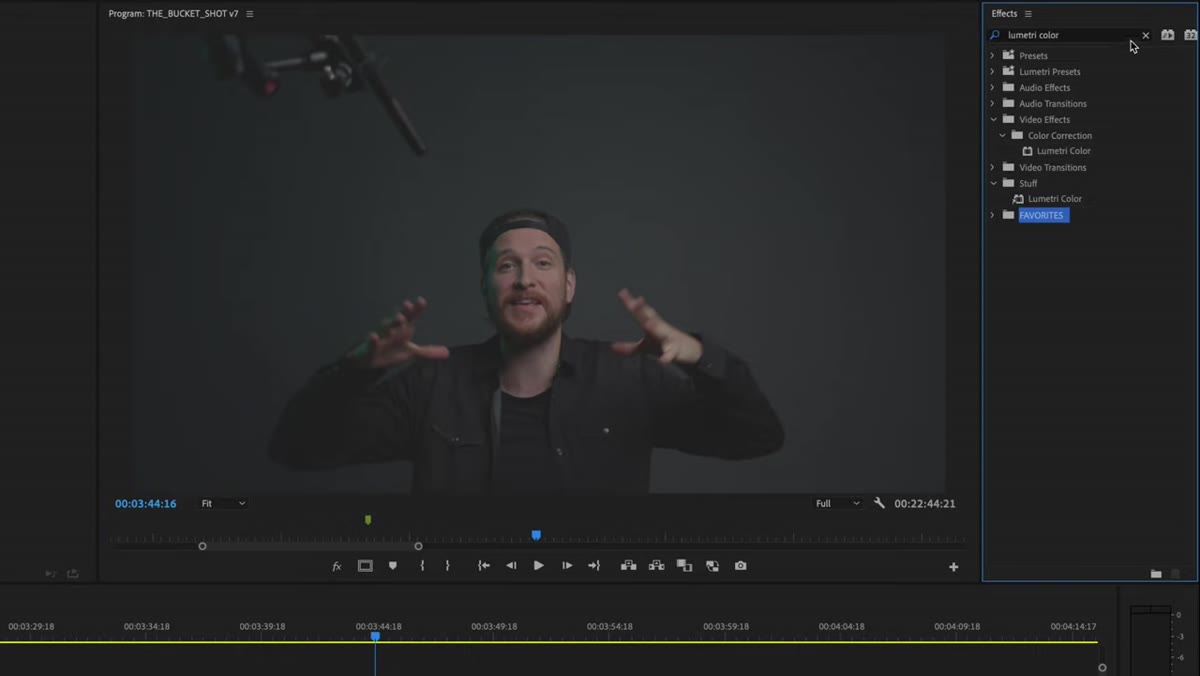1200x676 pixels.
Task: Click the Go to Out point button
Action: pos(594,566)
